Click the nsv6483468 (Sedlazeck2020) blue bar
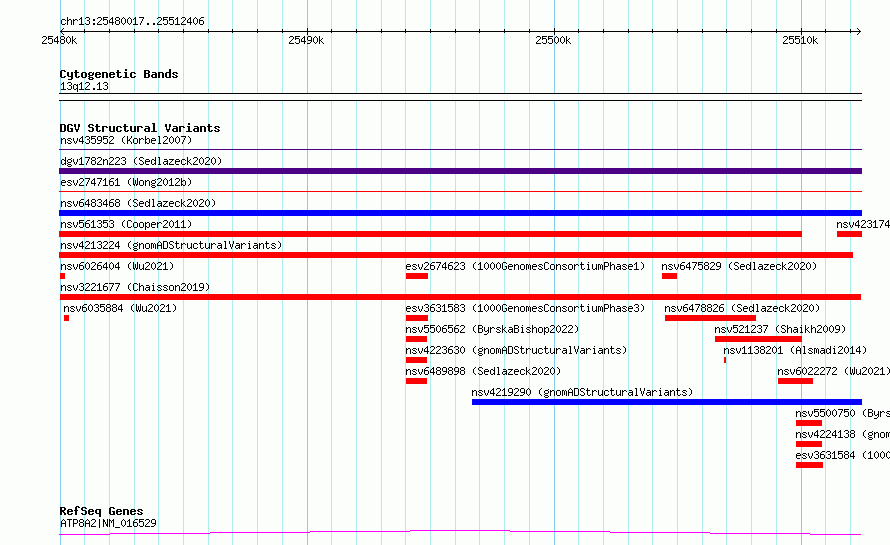The height and width of the screenshot is (545, 890). click(460, 213)
